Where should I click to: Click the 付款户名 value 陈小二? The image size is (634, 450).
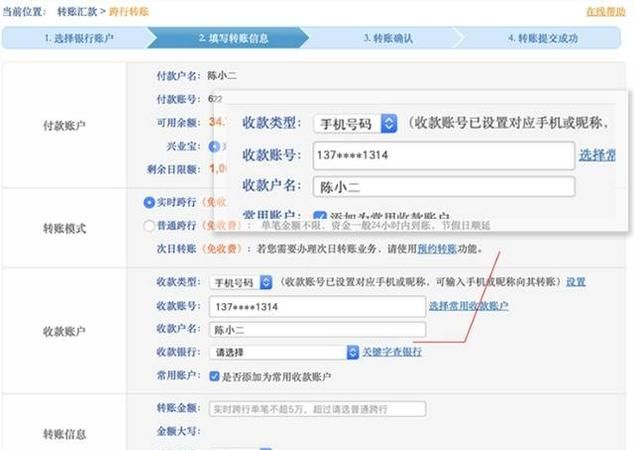(222, 76)
